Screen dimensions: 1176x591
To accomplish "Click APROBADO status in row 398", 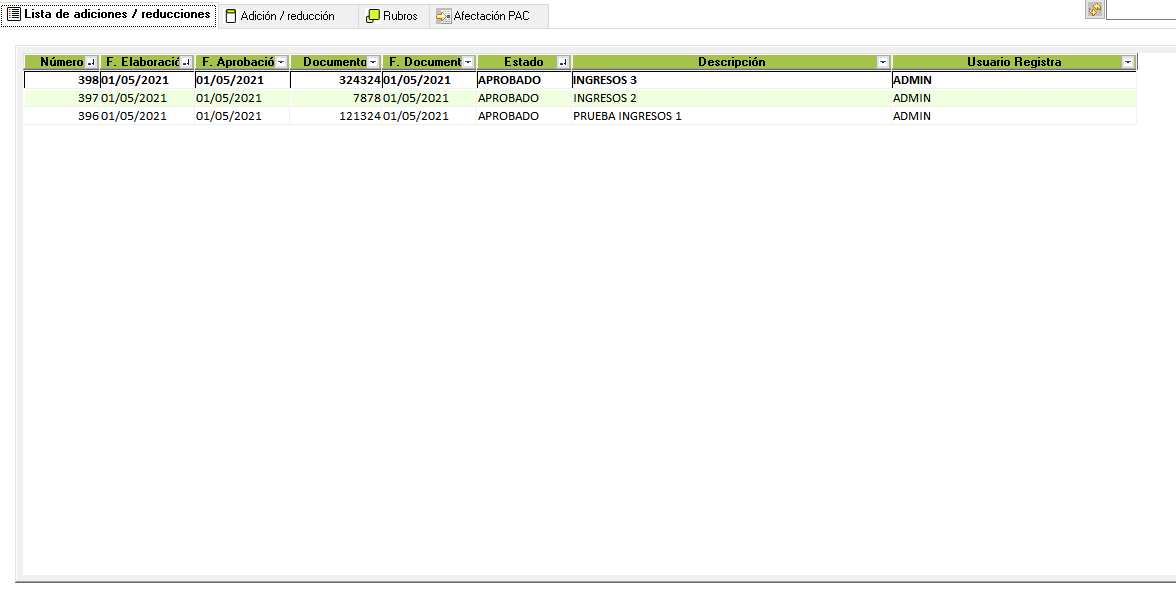I will (x=524, y=80).
